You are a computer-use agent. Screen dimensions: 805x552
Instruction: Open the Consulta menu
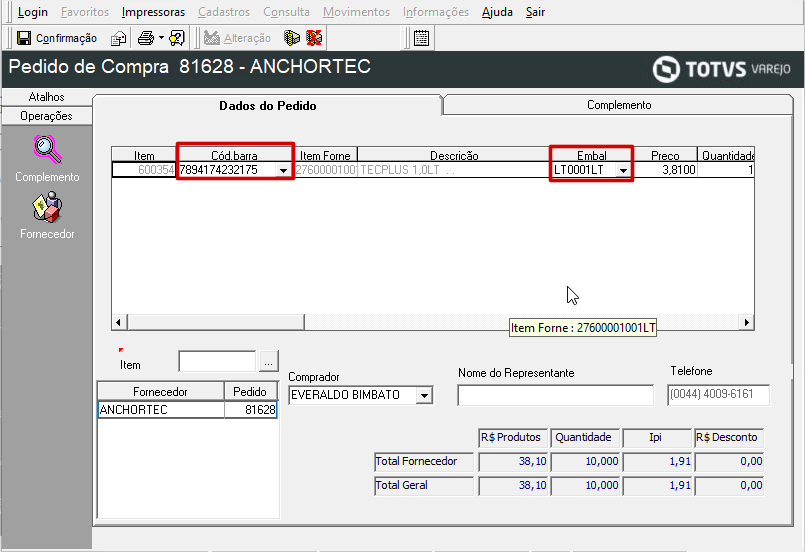pos(286,12)
